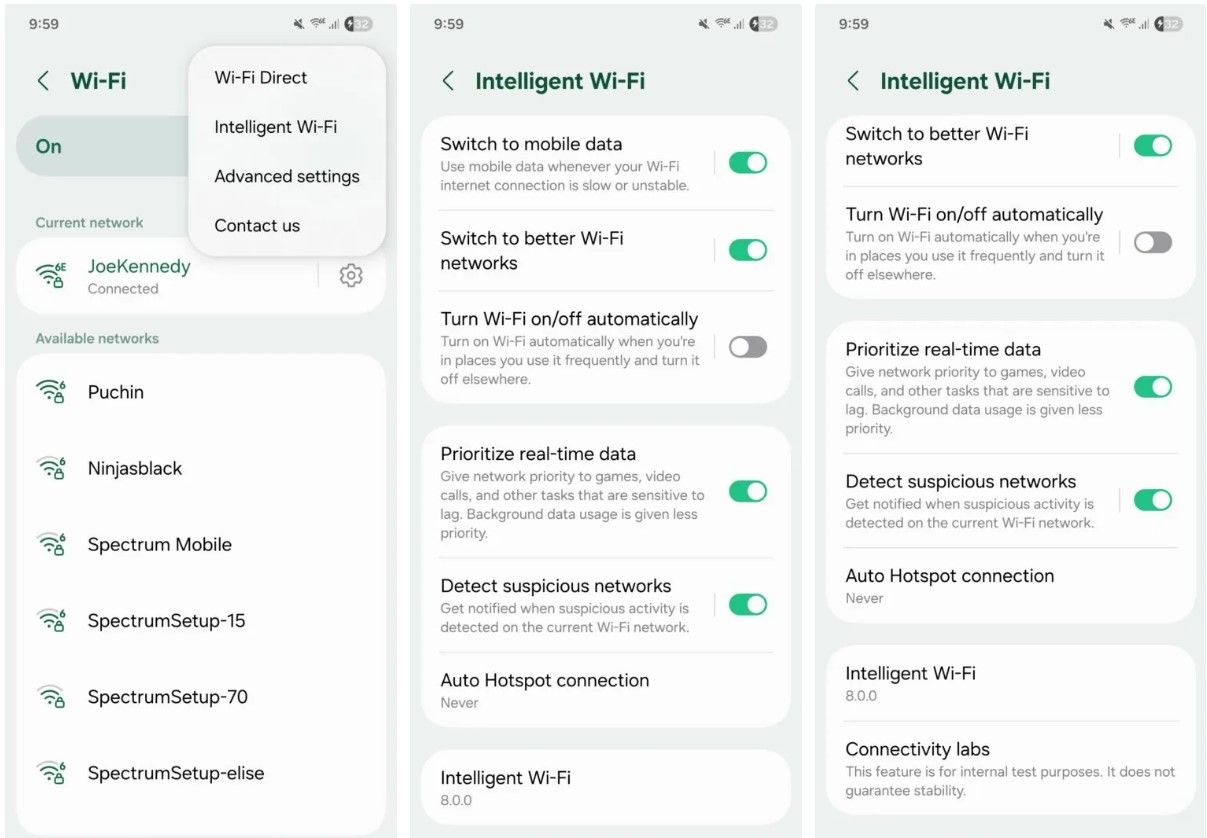Image resolution: width=1207 pixels, height=838 pixels.
Task: Go back from the middle Intelligent Wi-Fi screen
Action: coord(448,81)
